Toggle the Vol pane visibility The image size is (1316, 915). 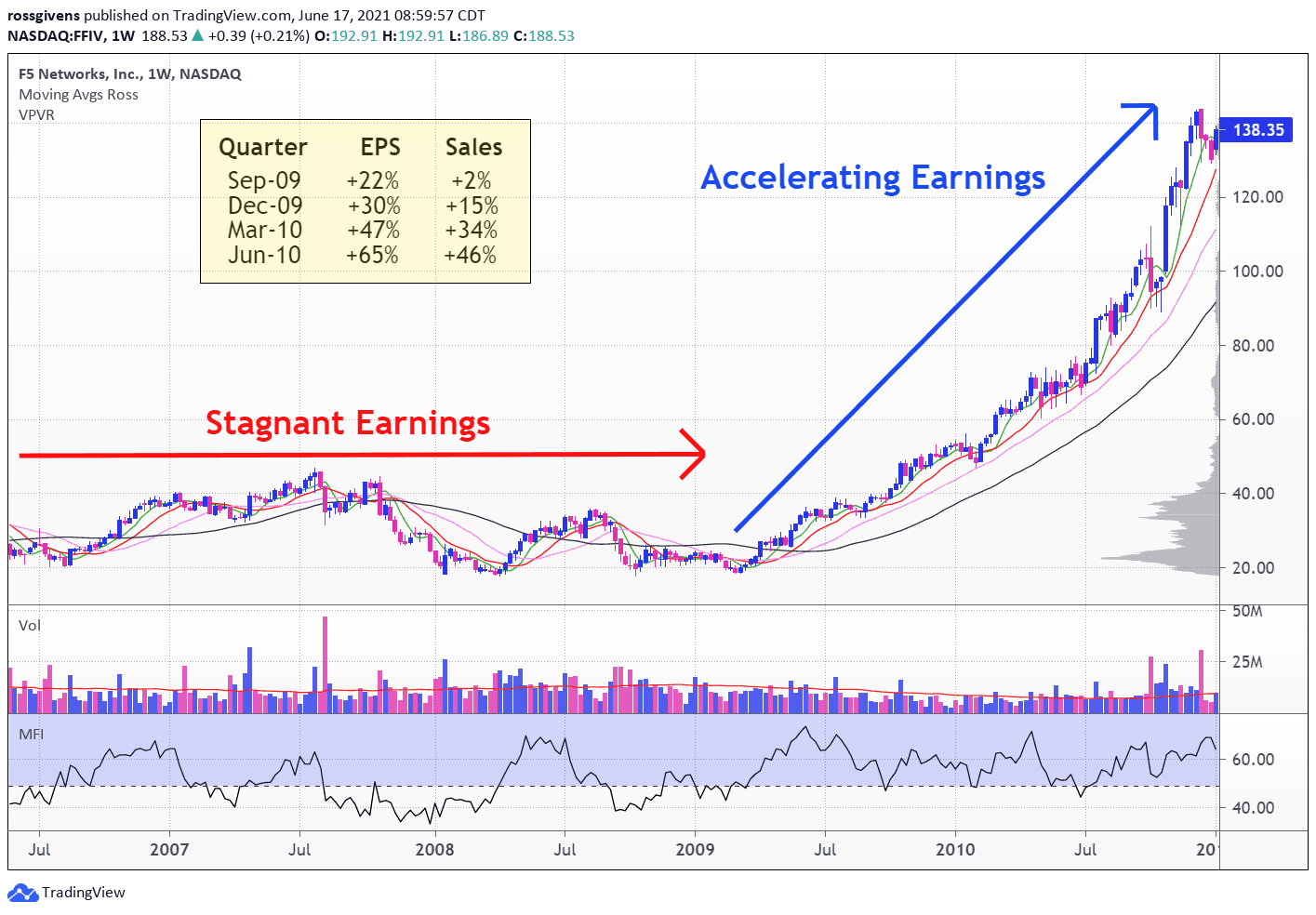click(29, 625)
